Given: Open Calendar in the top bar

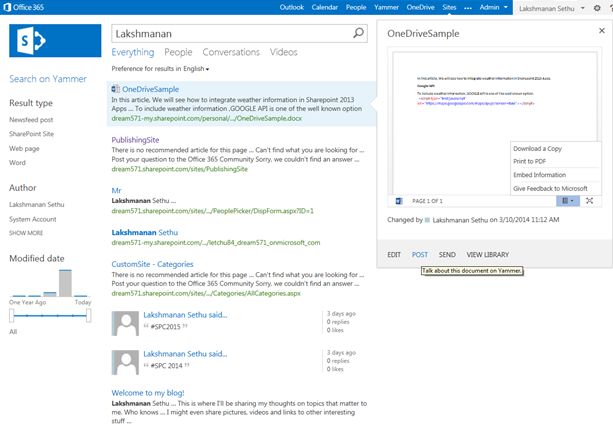Looking at the screenshot, I should tap(324, 7).
